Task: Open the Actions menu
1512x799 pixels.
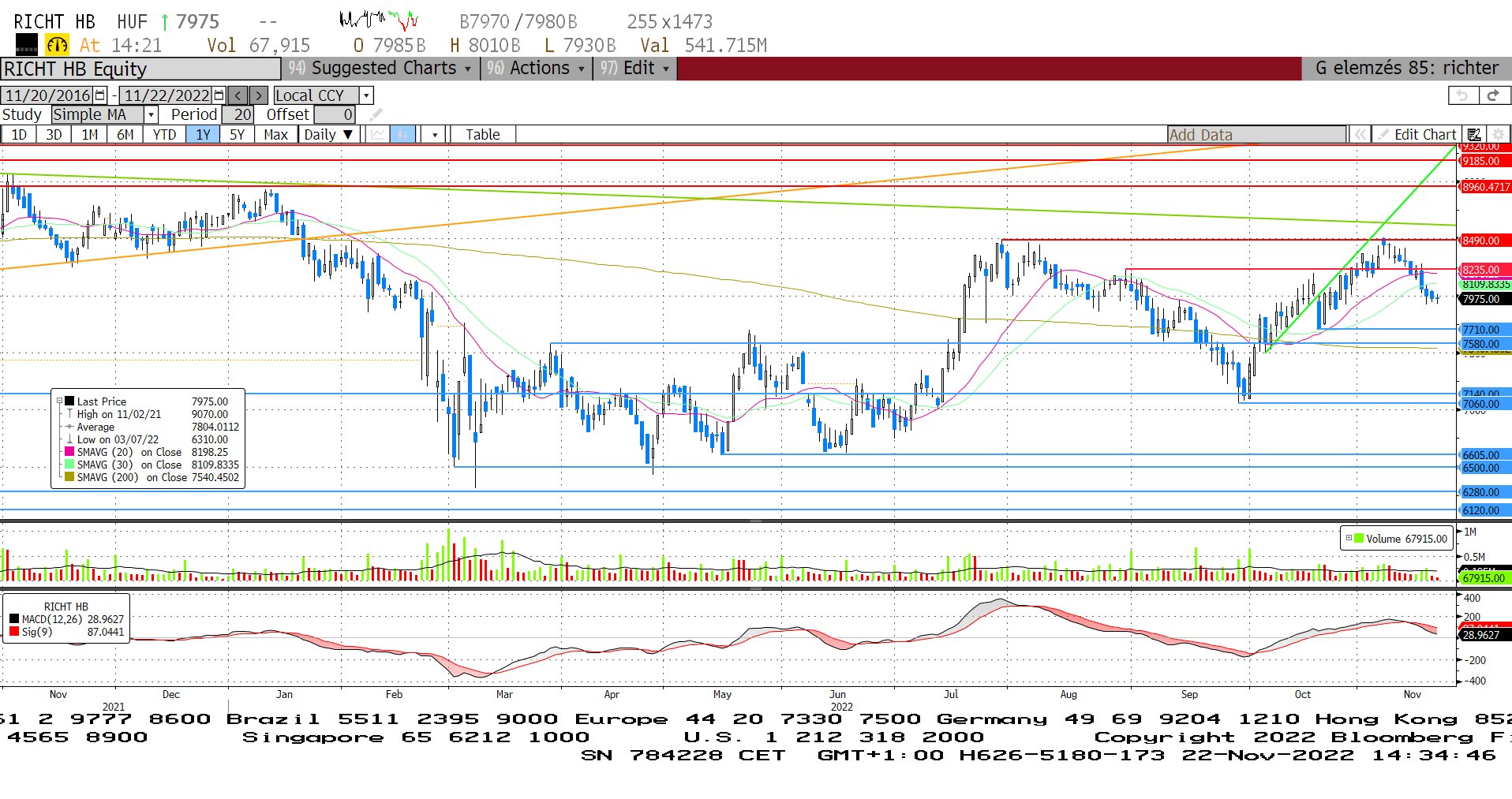Action: 537,69
